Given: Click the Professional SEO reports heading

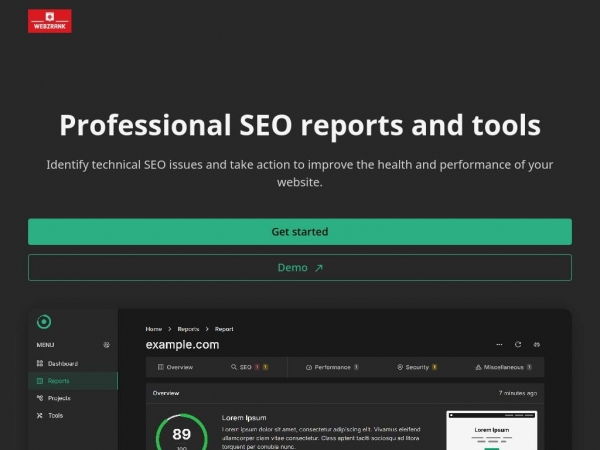Looking at the screenshot, I should 300,125.
